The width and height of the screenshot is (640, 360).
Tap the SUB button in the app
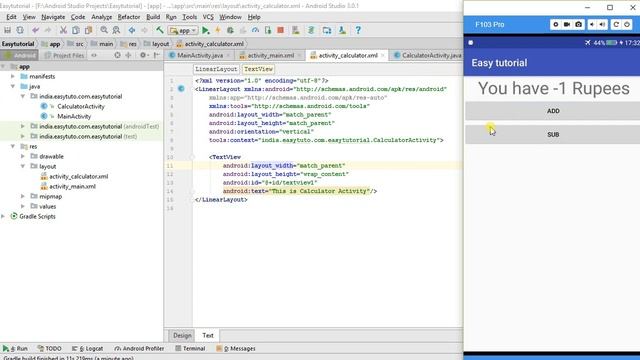[x=553, y=135]
